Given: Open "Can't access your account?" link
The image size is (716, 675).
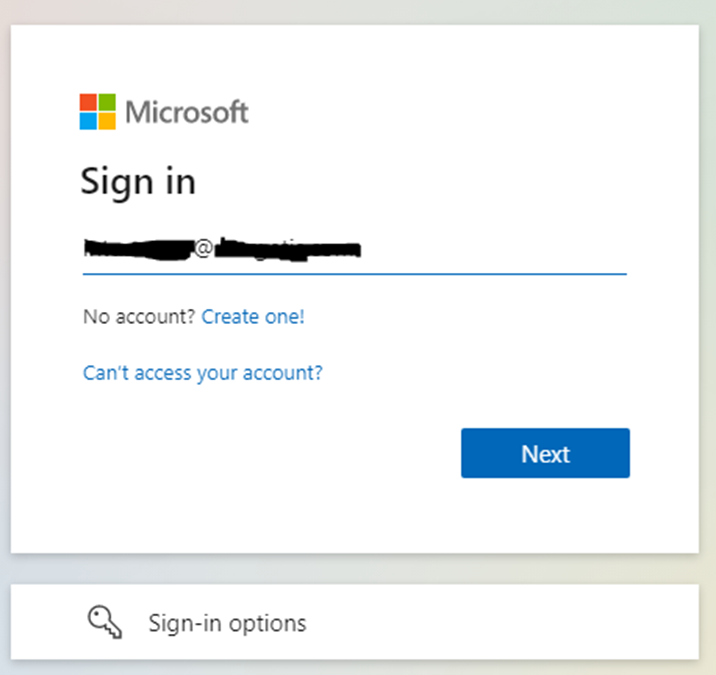Looking at the screenshot, I should [x=203, y=373].
